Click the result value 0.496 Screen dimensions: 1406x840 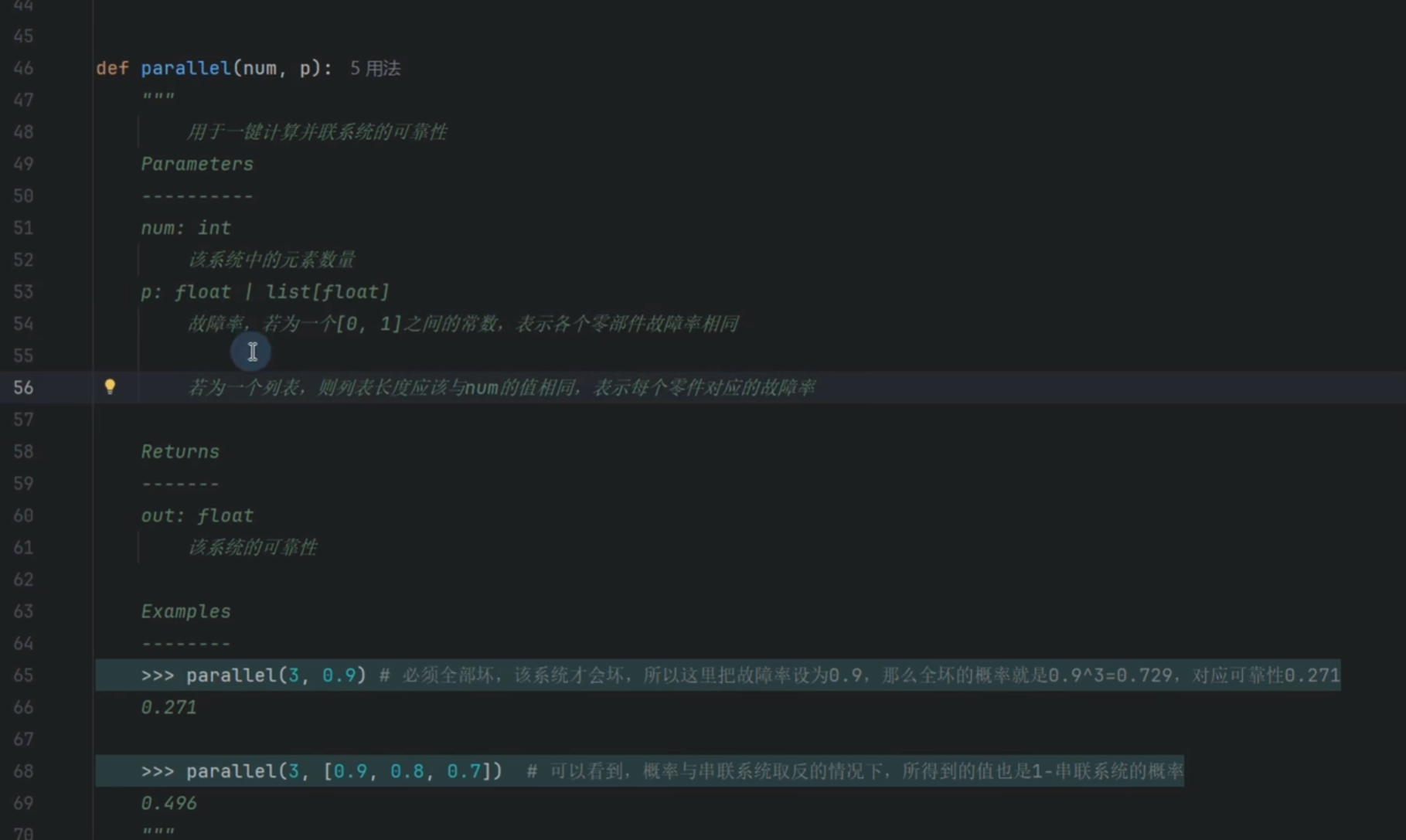click(x=169, y=803)
